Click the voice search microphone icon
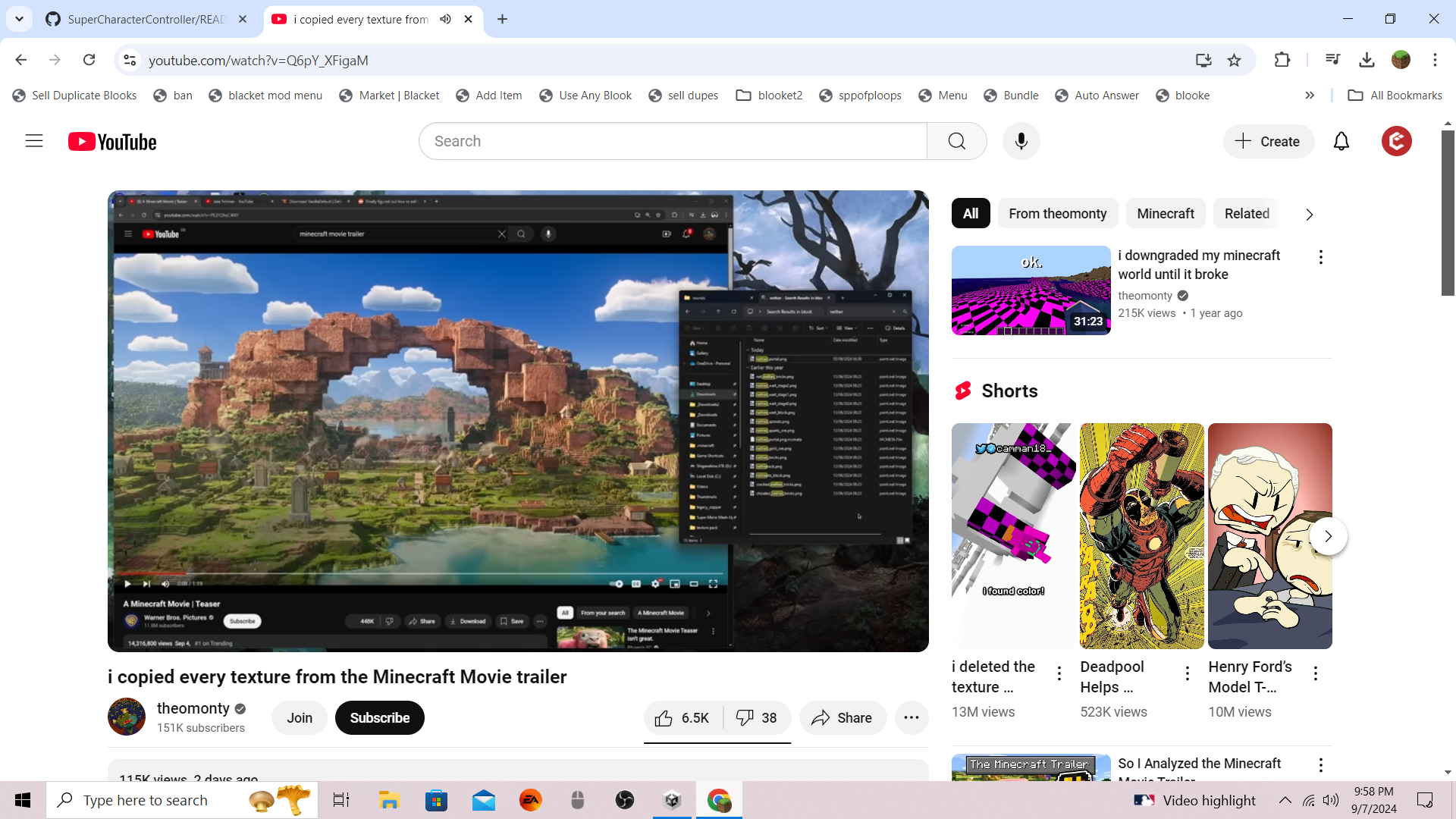Viewport: 1456px width, 819px height. (x=1021, y=141)
